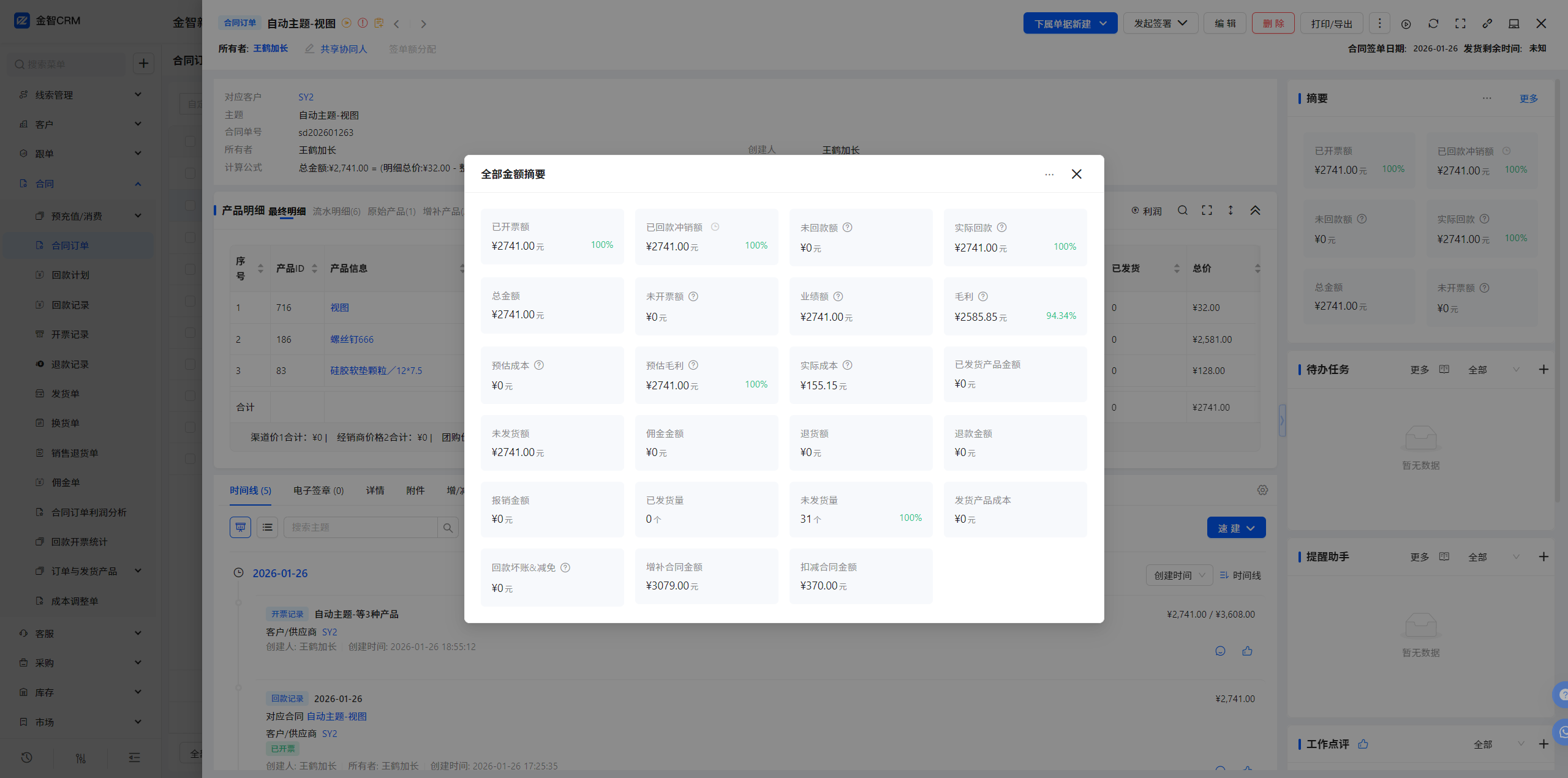
Task: Click the search icon in product detail bar
Action: tap(1182, 211)
